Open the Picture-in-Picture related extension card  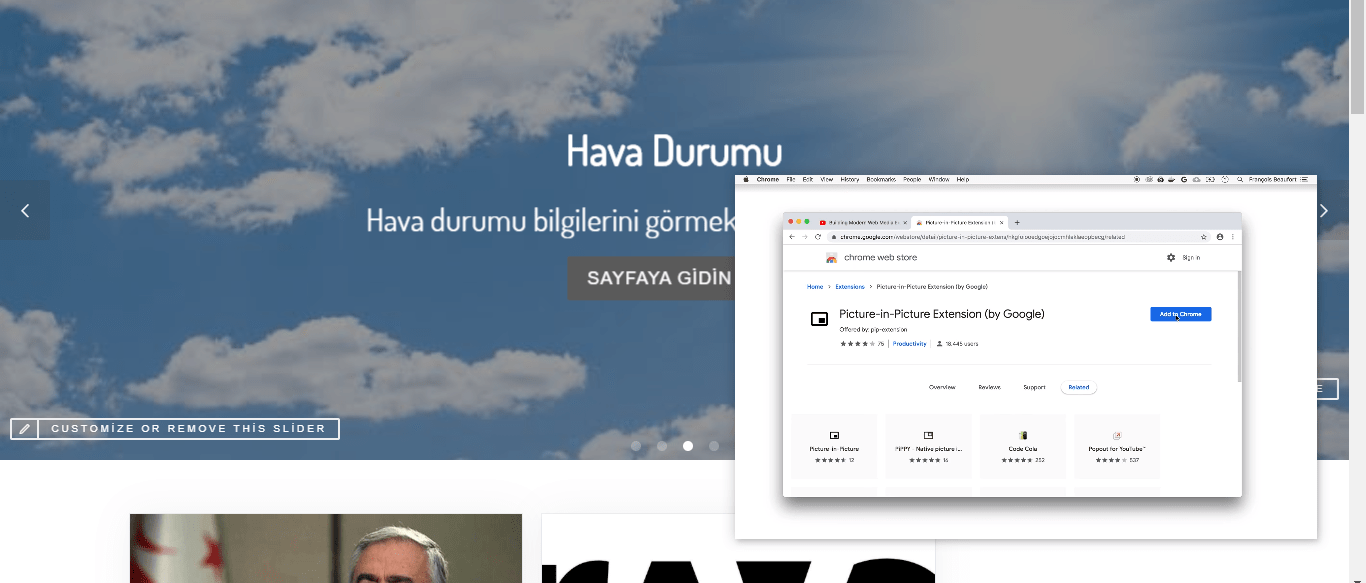[x=834, y=446]
